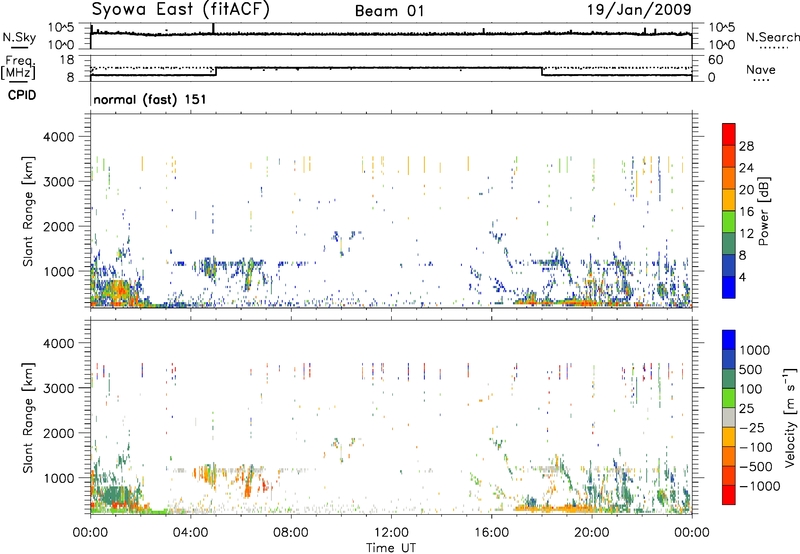This screenshot has height=554, width=800.
Task: Select the 'Beam 01' header label
Action: (389, 11)
